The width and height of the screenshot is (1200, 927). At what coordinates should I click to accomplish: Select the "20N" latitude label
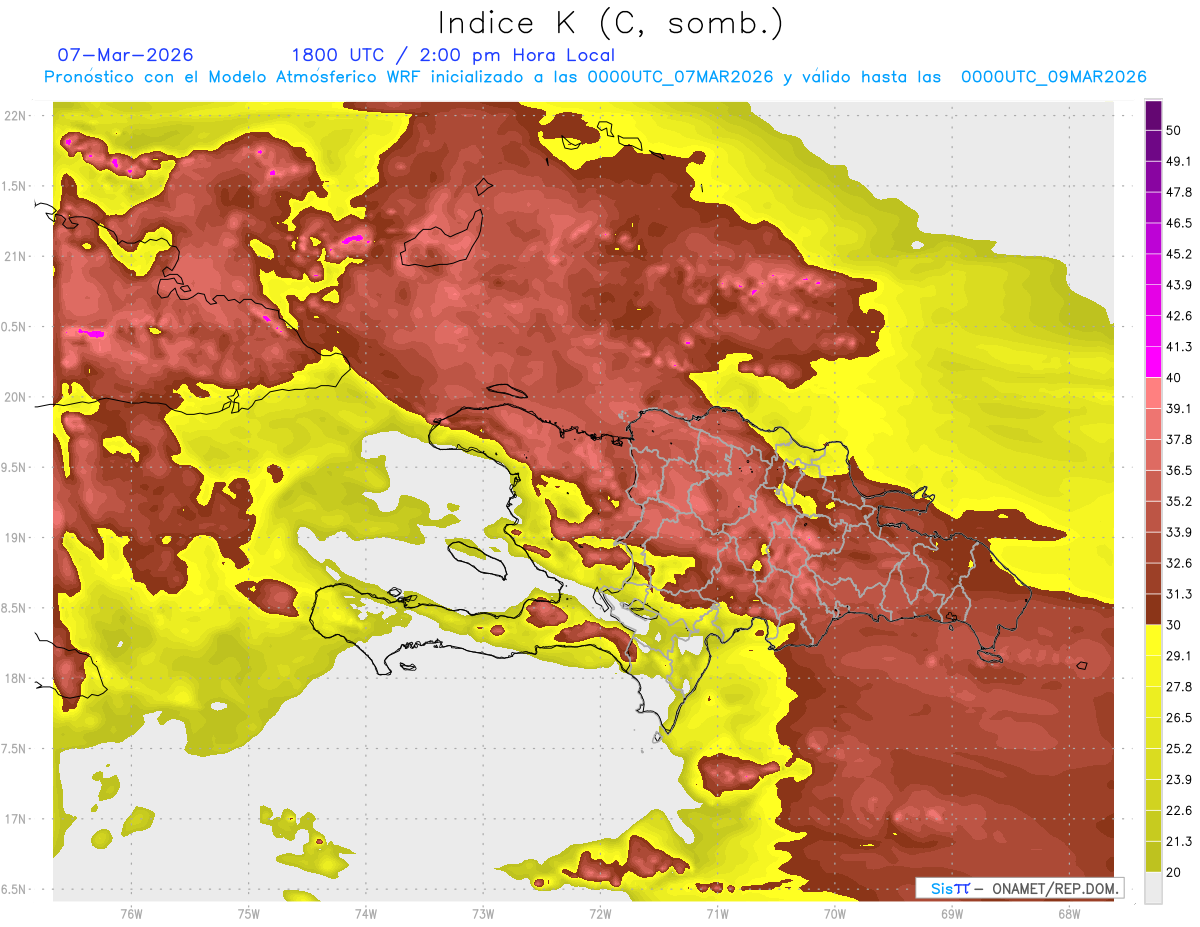tap(16, 397)
